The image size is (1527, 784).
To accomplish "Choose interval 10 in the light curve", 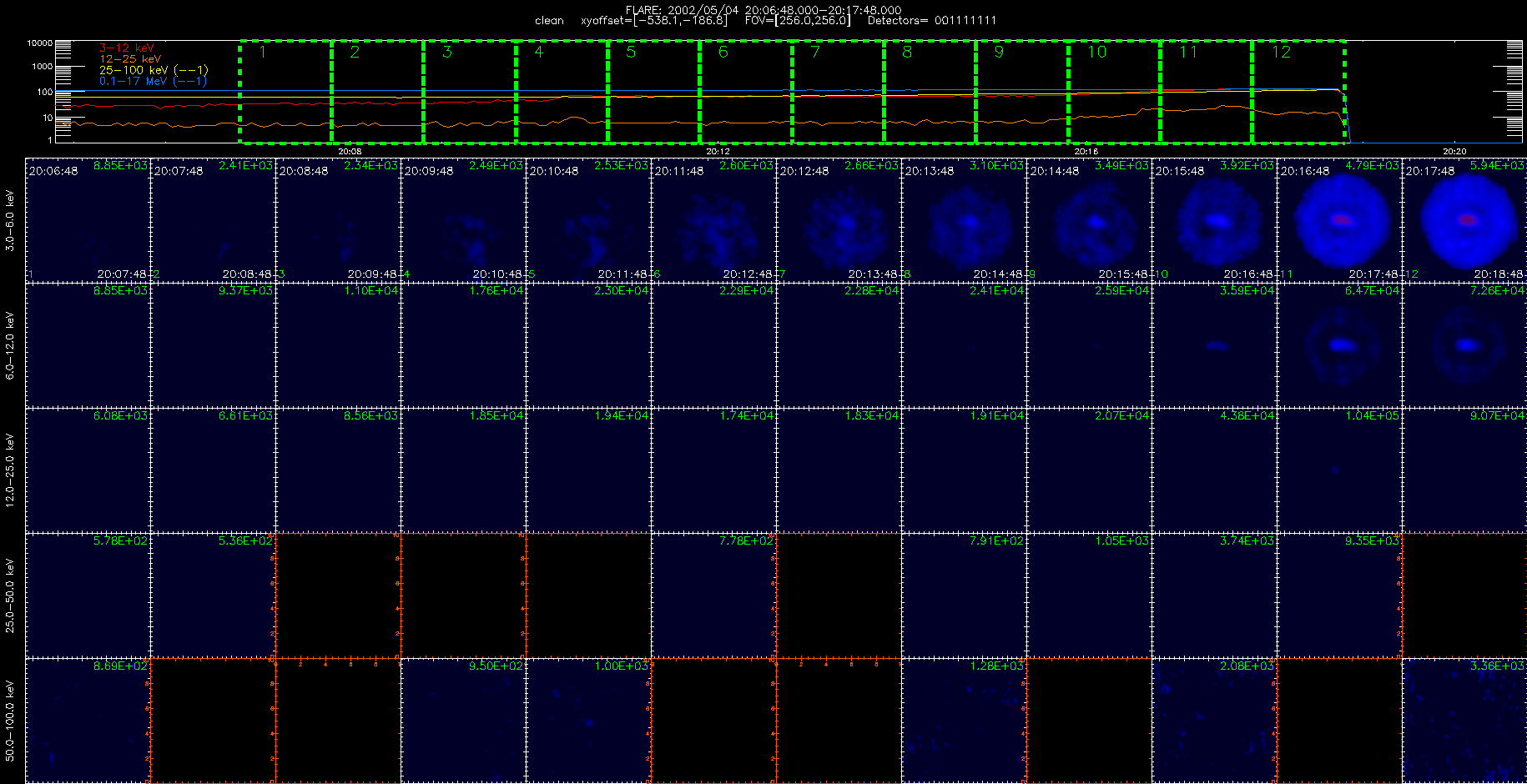I will pos(1114,92).
